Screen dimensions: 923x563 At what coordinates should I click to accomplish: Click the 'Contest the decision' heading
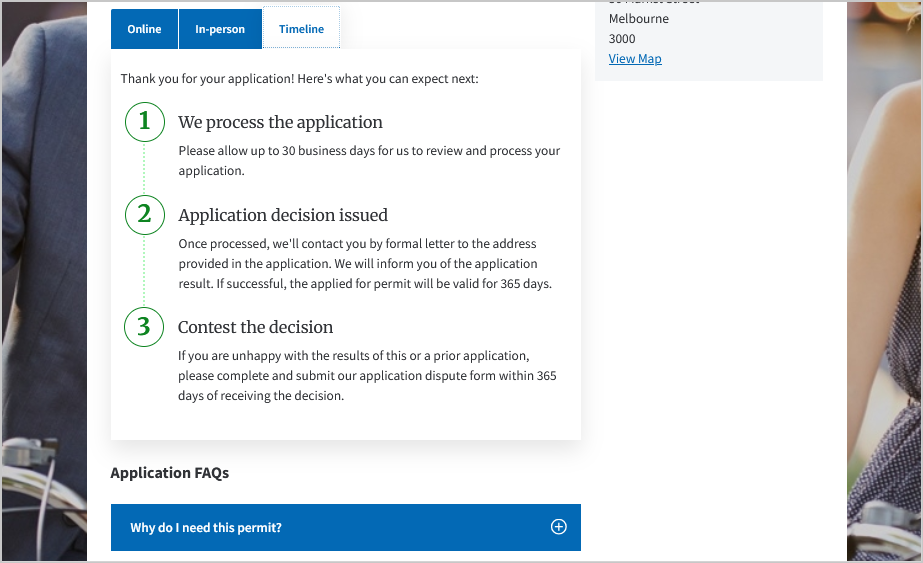coord(255,327)
